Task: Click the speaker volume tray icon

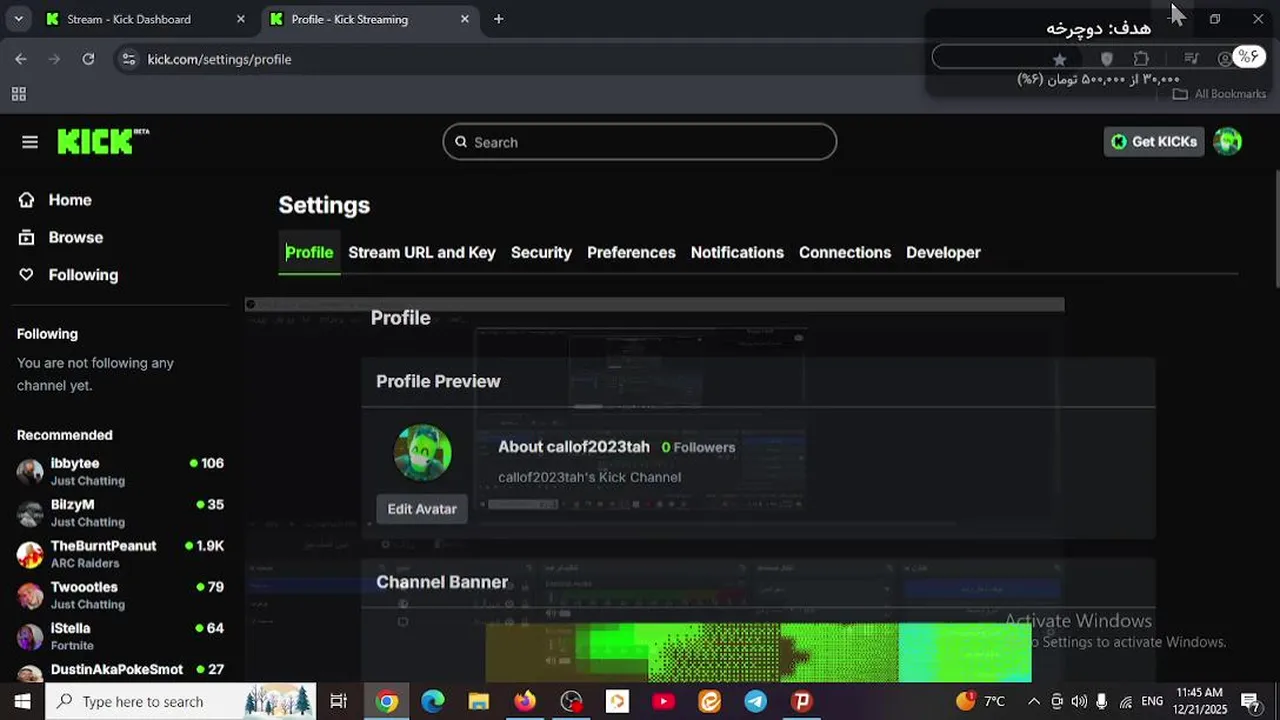Action: 1079,701
